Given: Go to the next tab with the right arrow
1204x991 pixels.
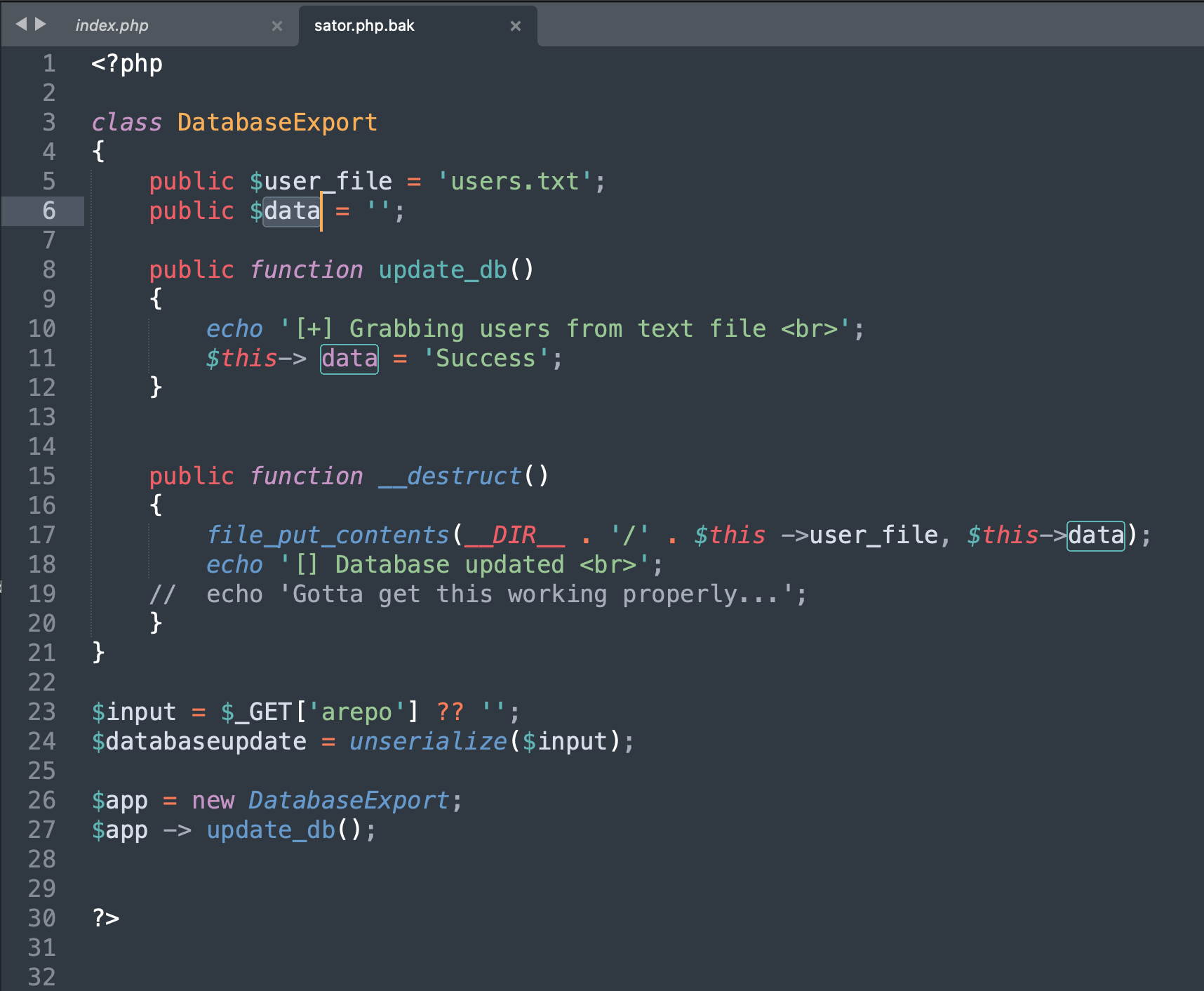Looking at the screenshot, I should tap(41, 25).
